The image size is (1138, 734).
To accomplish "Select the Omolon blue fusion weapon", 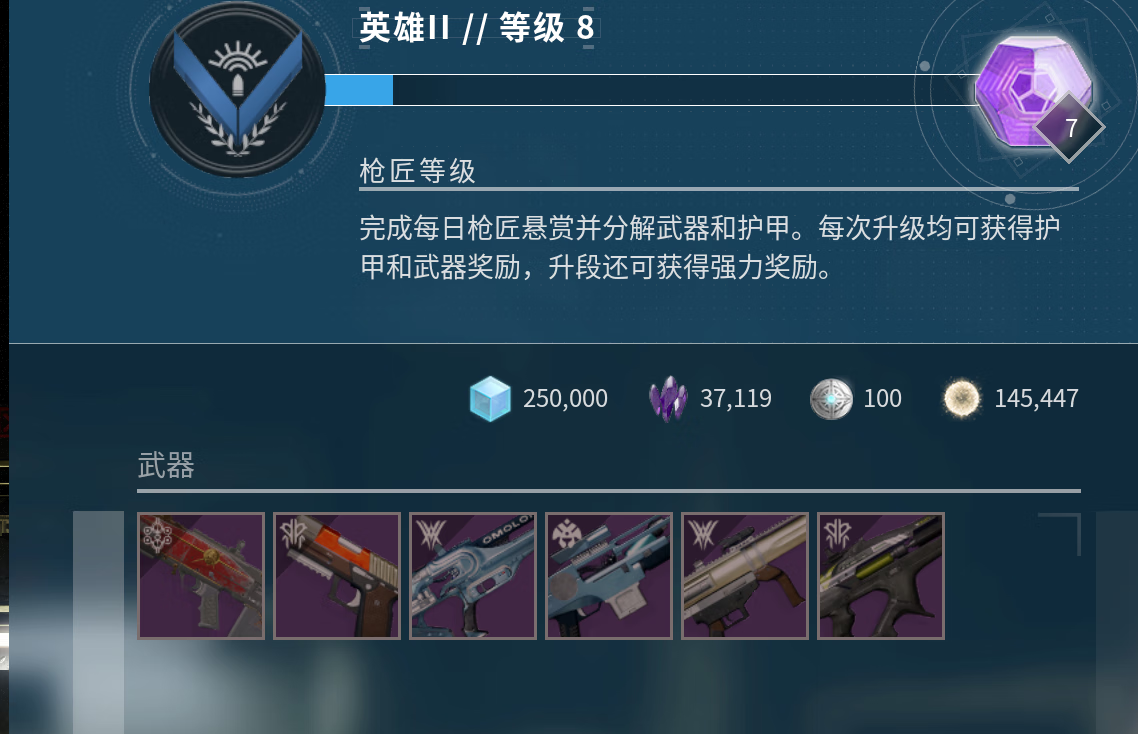I will tap(472, 576).
